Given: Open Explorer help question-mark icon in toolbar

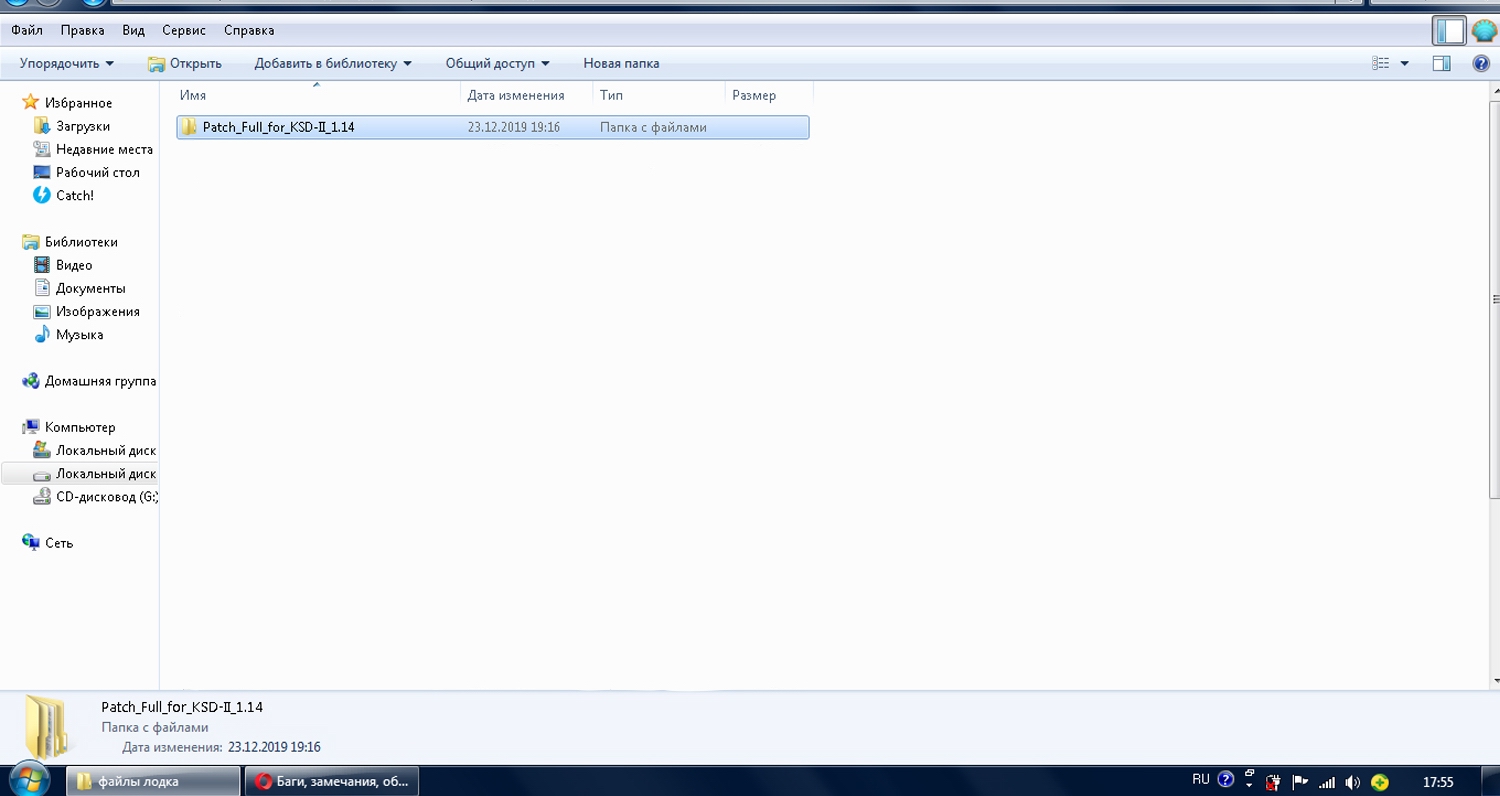Looking at the screenshot, I should (x=1481, y=63).
